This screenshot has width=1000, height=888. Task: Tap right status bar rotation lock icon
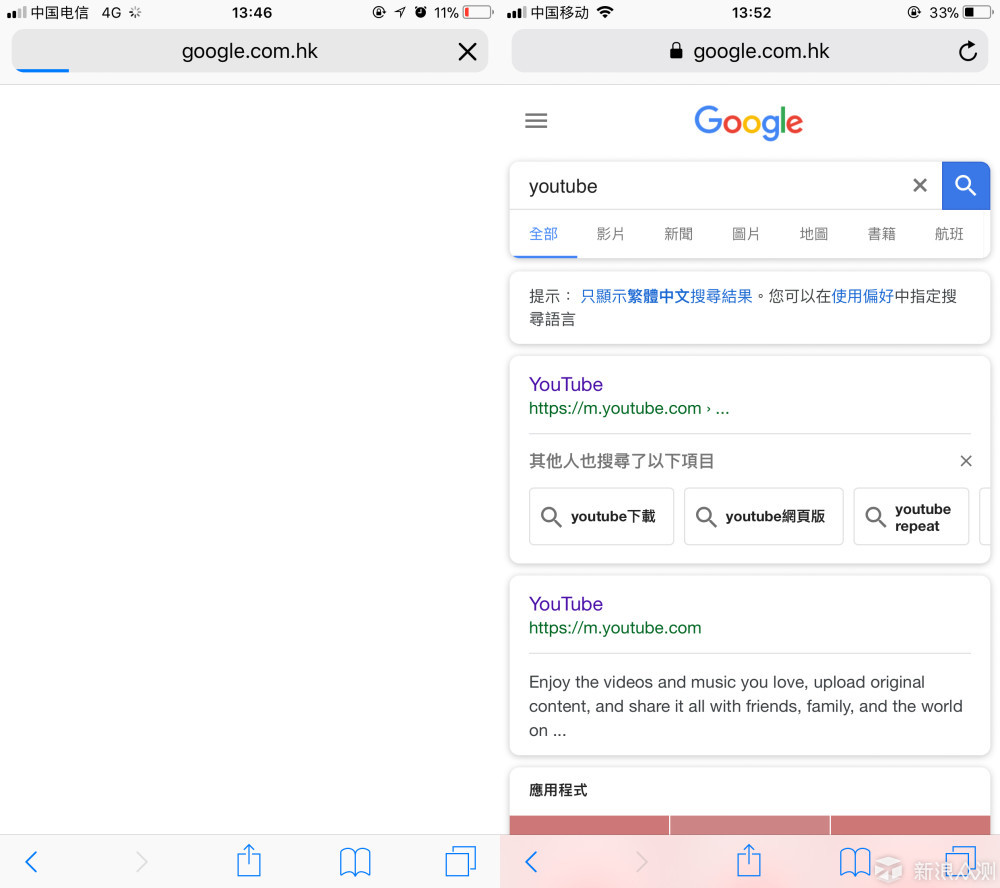(x=914, y=12)
